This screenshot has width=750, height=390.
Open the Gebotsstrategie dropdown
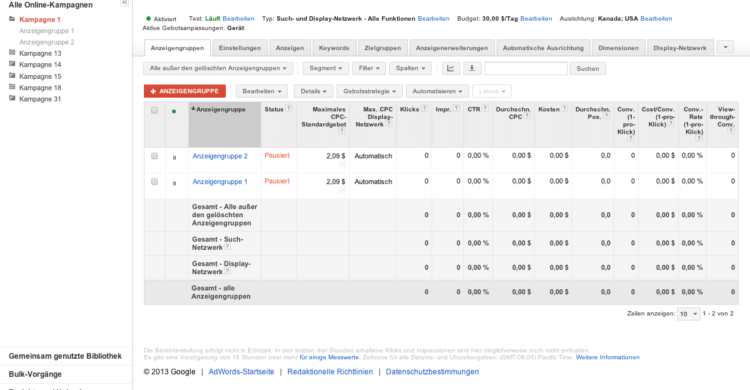coord(369,91)
